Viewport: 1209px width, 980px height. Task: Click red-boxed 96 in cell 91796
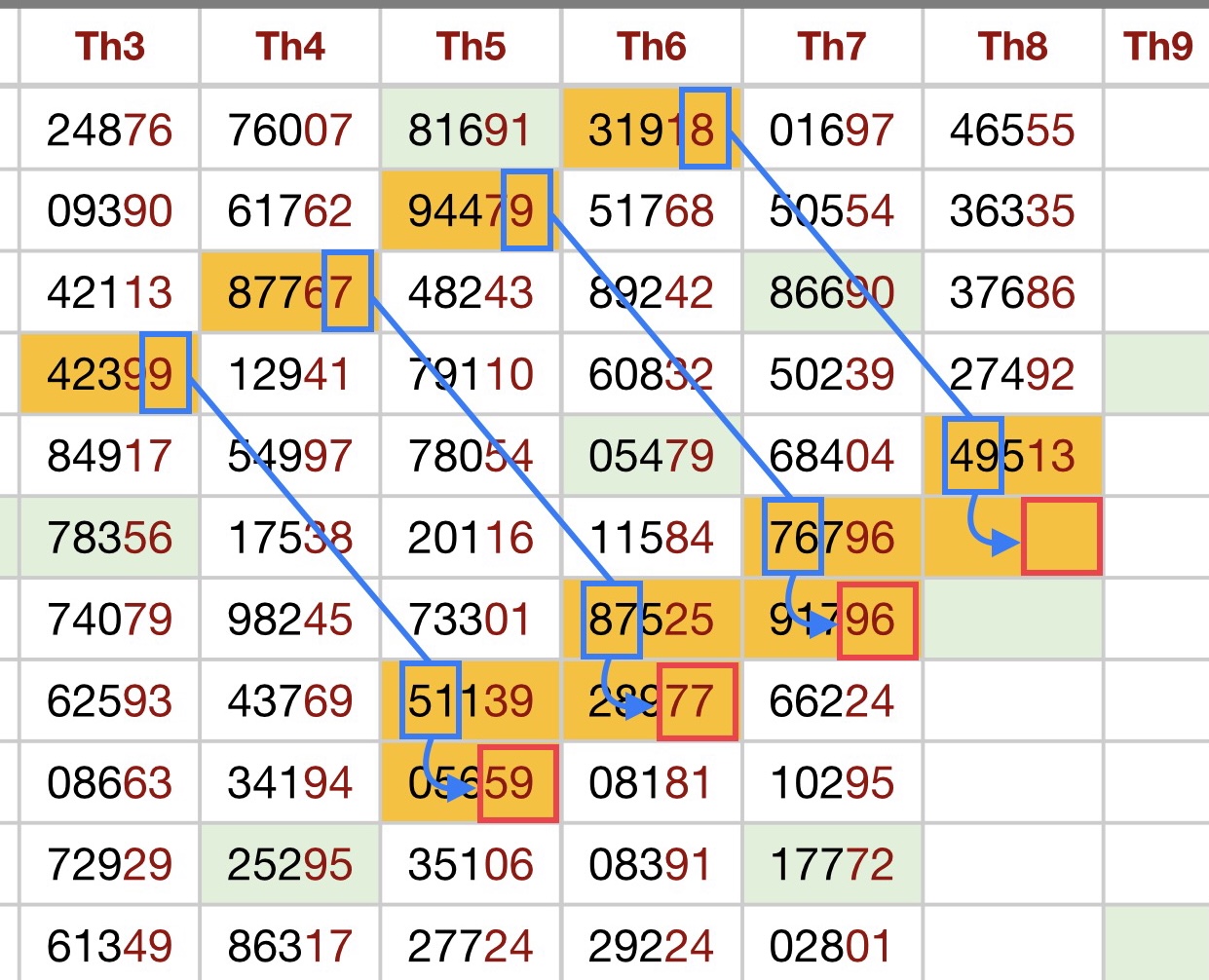click(878, 620)
